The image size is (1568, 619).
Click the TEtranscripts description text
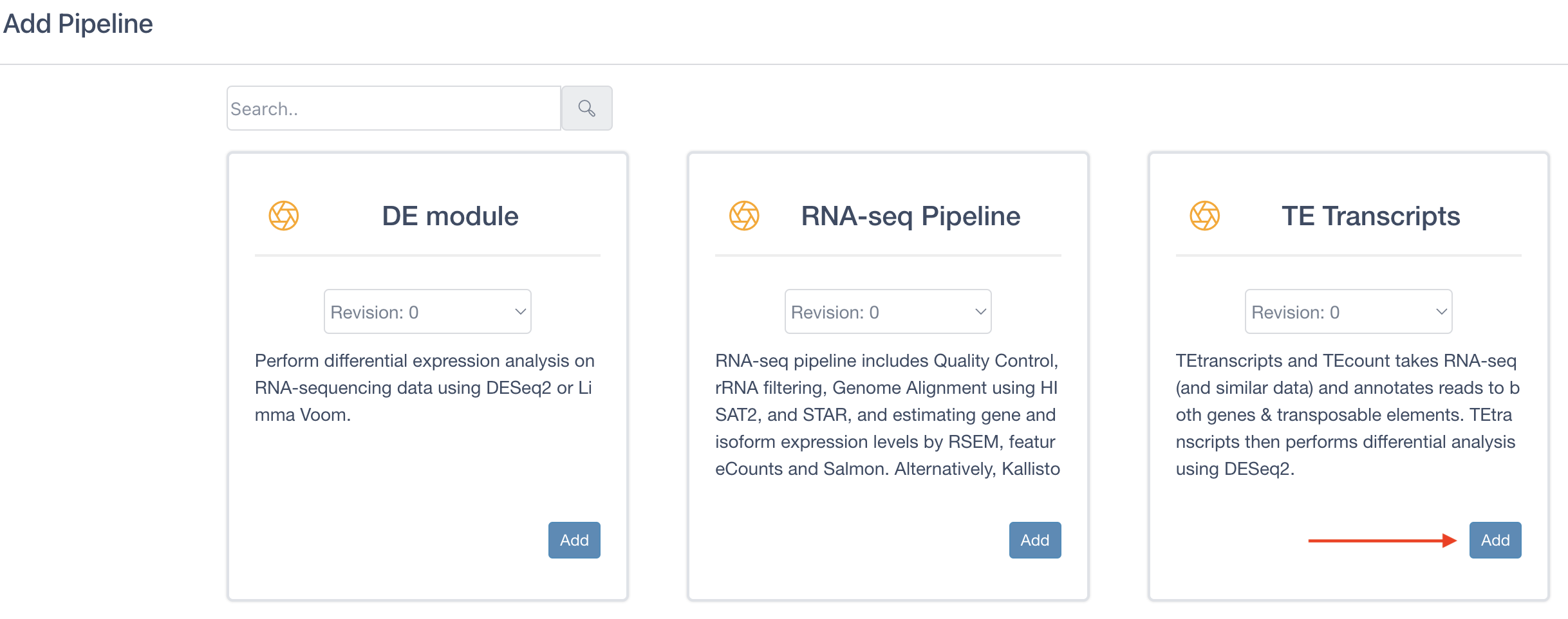(1348, 414)
